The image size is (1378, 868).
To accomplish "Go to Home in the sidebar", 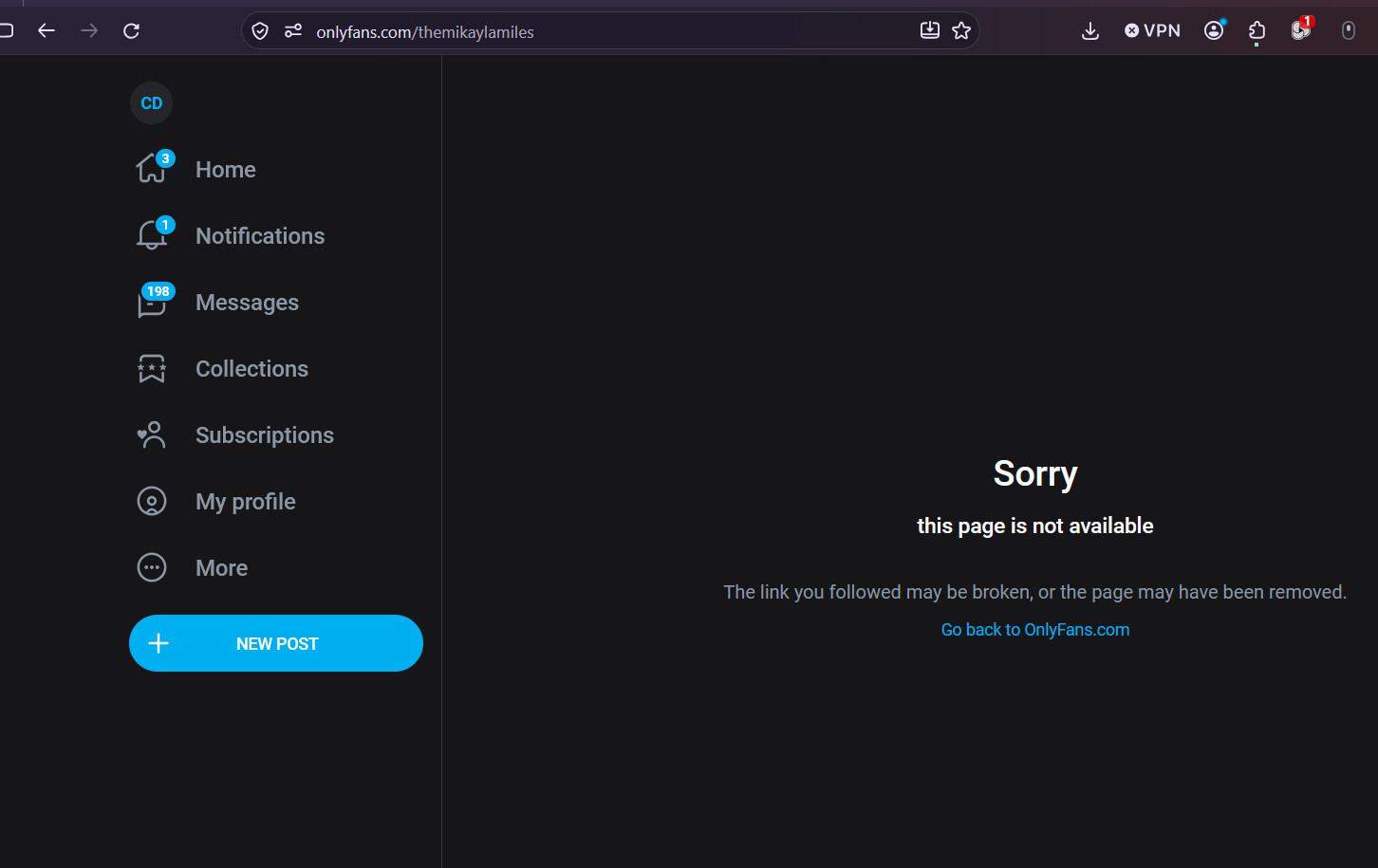I will pos(196,170).
